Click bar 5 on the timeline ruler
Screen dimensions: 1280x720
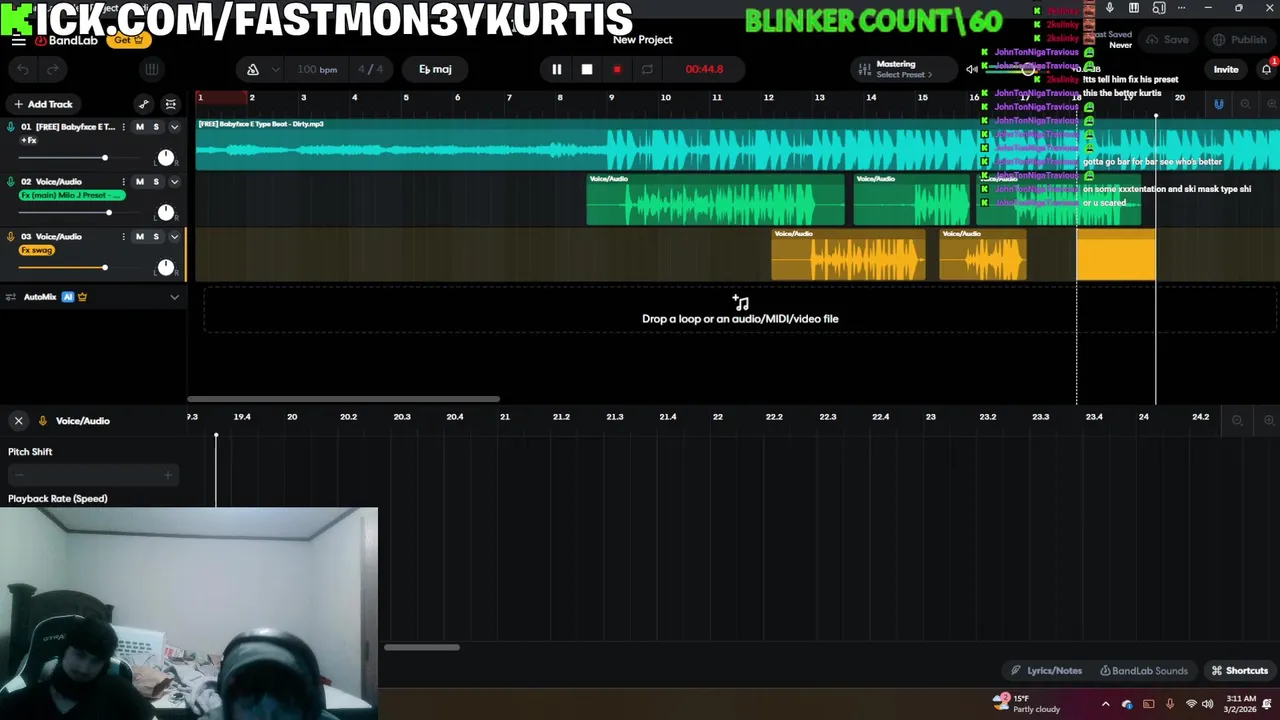click(x=406, y=97)
